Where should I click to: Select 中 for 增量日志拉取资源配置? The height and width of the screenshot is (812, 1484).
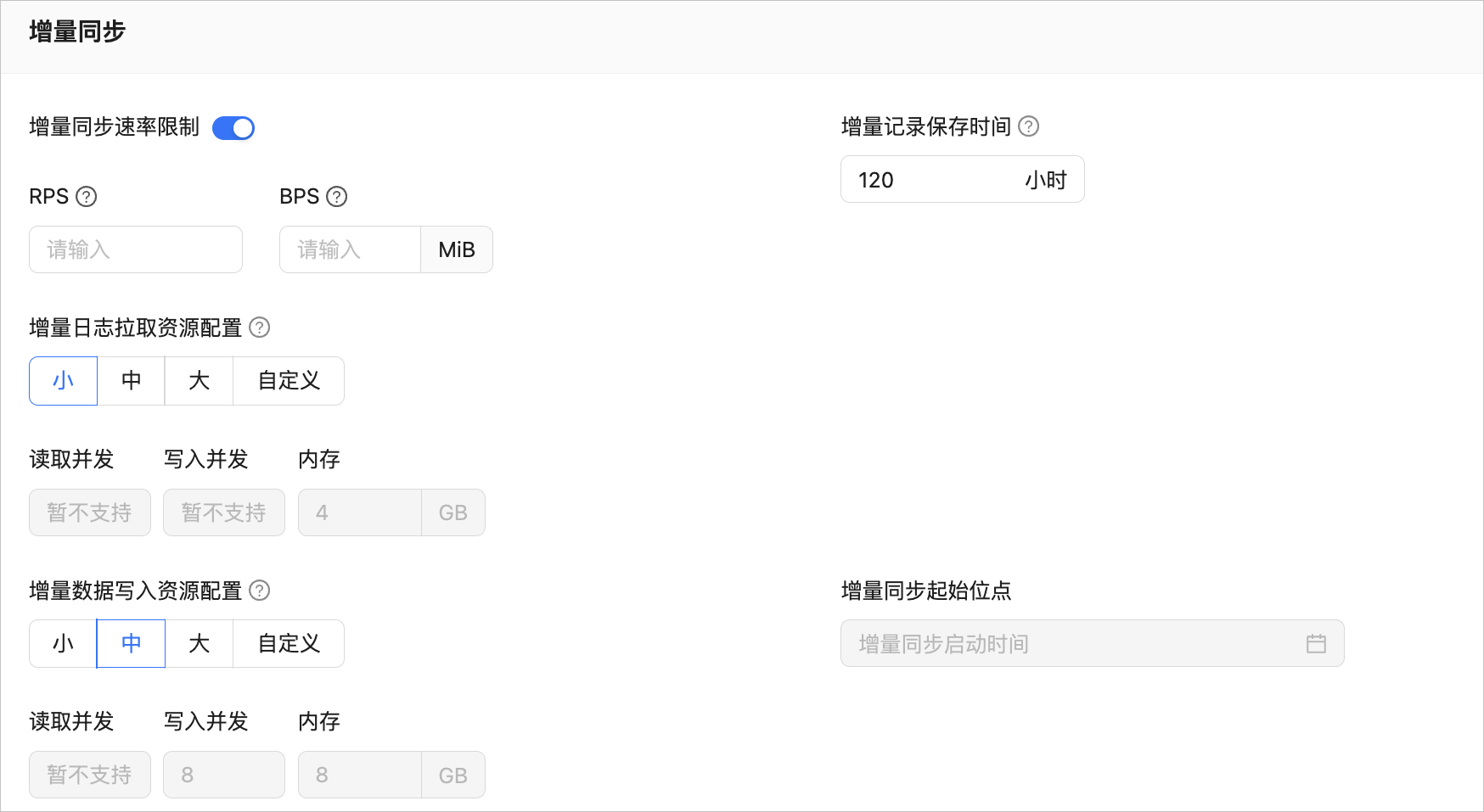pyautogui.click(x=132, y=381)
